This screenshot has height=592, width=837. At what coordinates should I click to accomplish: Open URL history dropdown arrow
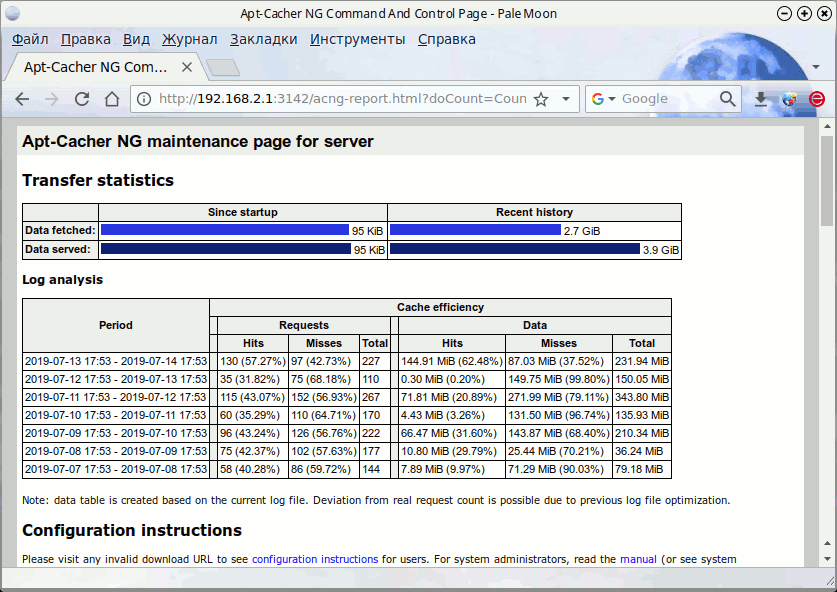click(566, 99)
